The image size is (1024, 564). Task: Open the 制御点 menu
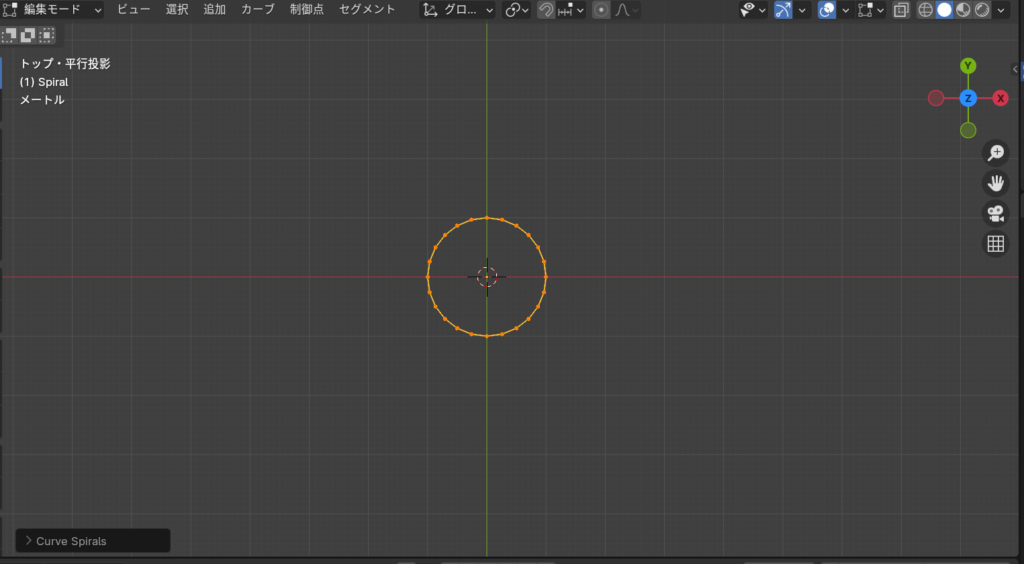pyautogui.click(x=306, y=10)
